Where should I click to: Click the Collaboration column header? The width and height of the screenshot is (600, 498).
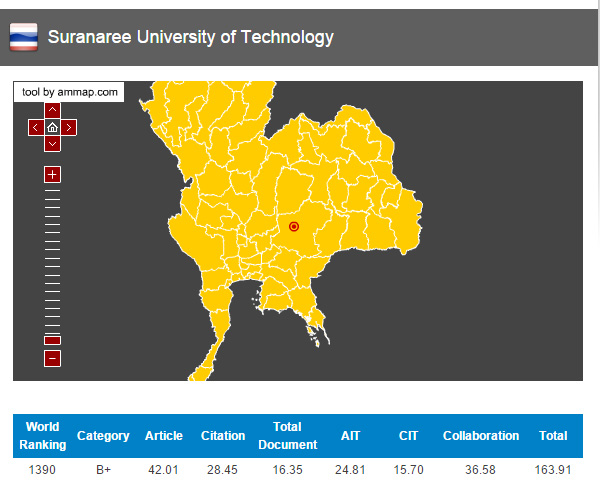click(481, 436)
